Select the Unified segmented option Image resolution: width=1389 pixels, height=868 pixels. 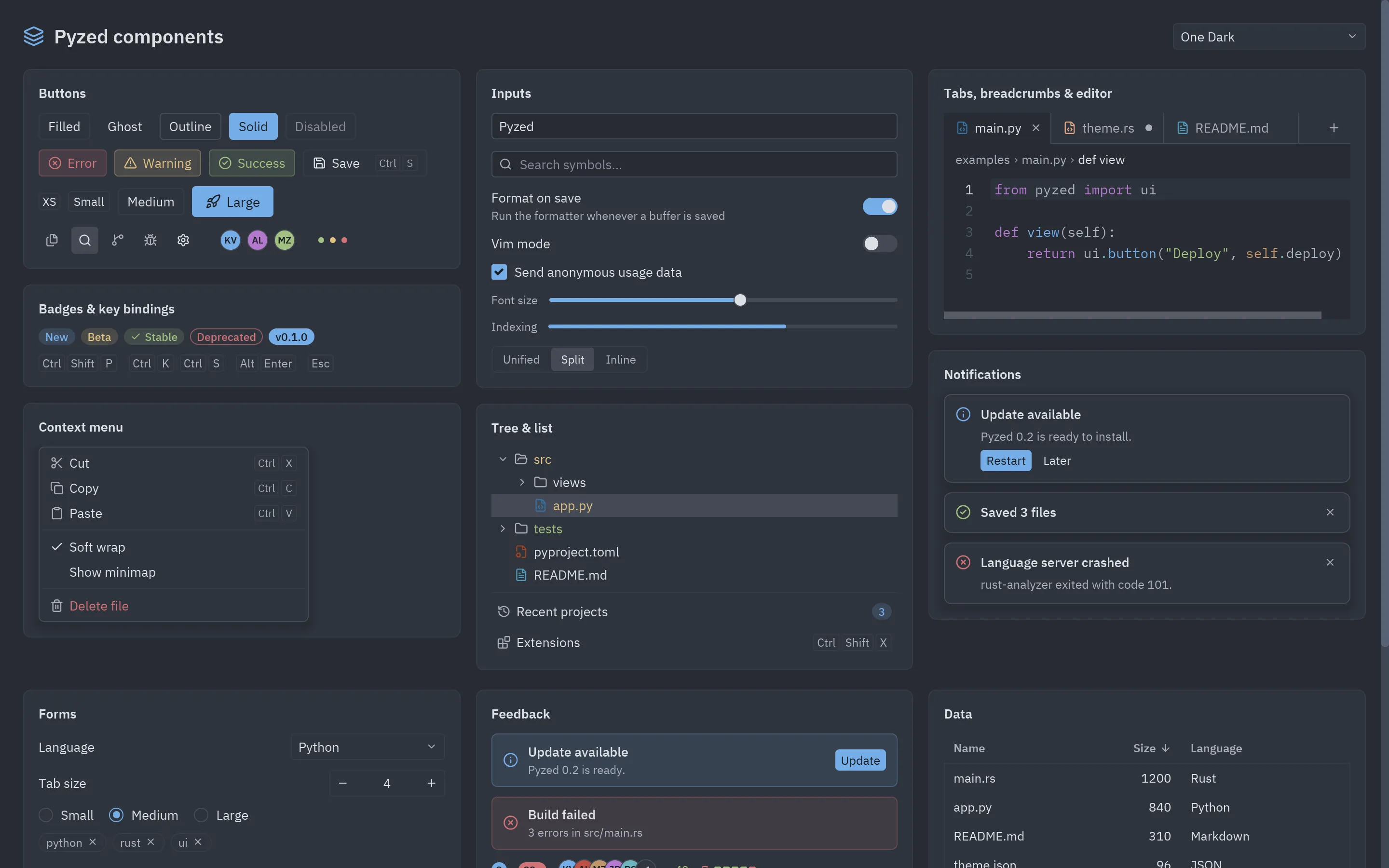point(521,359)
